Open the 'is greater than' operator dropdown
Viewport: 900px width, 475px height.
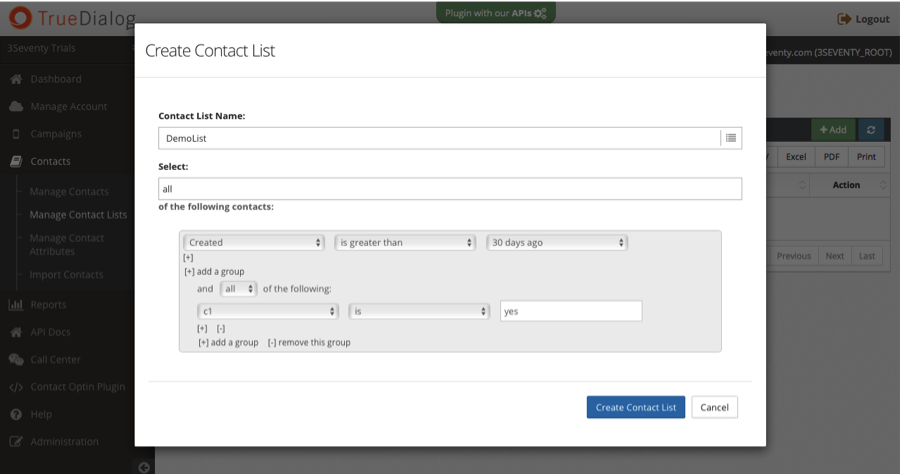coord(405,243)
